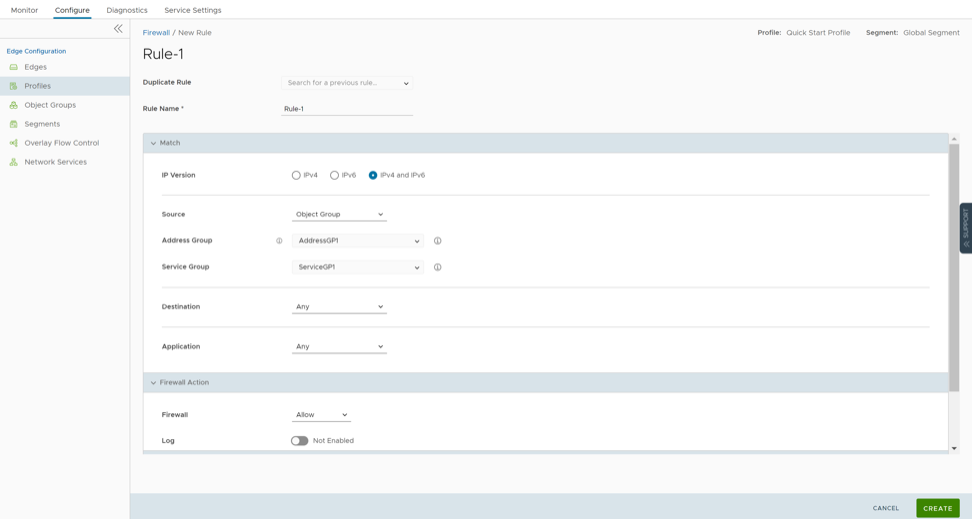Click the Rule Name input field
Image resolution: width=972 pixels, height=519 pixels.
tap(346, 109)
